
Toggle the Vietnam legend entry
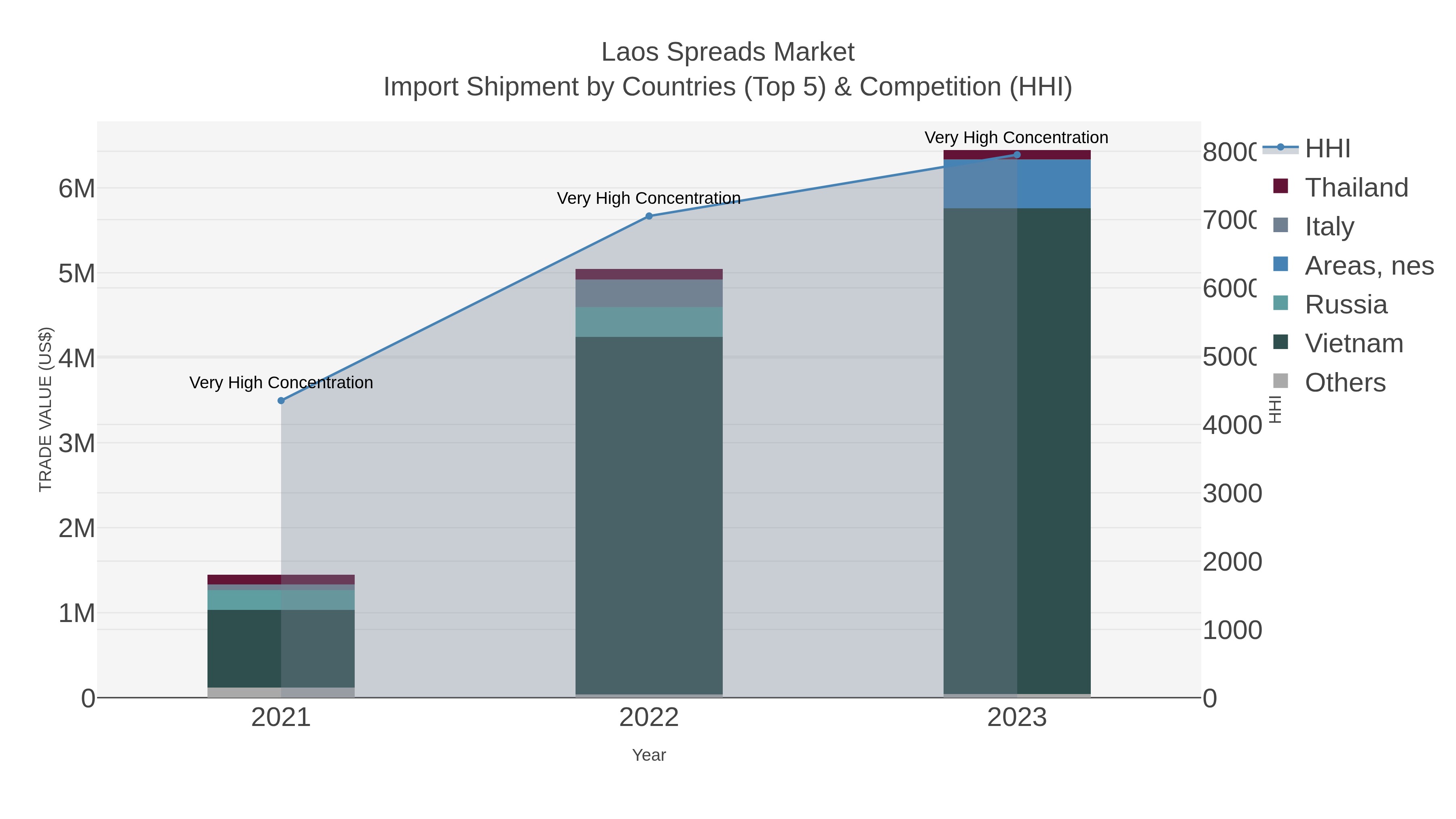pyautogui.click(x=1338, y=343)
